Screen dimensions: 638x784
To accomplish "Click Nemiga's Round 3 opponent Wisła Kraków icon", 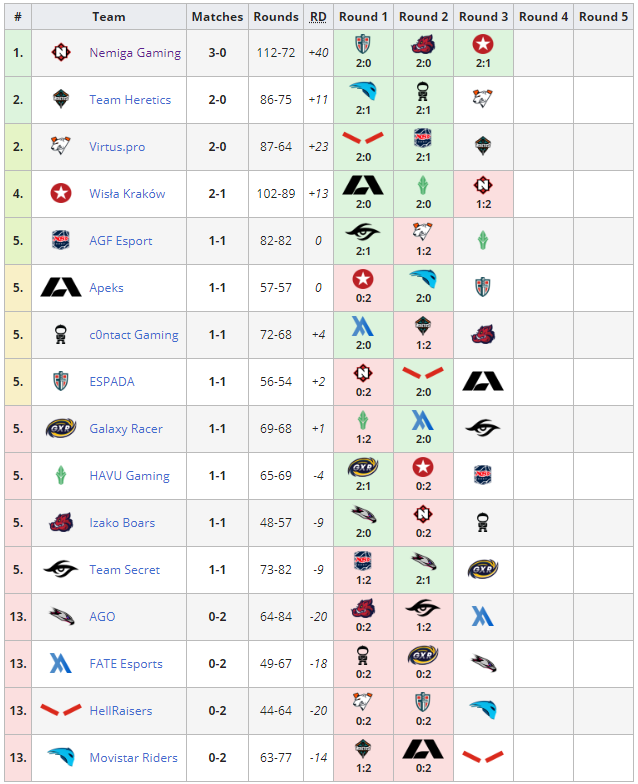I will coord(483,44).
